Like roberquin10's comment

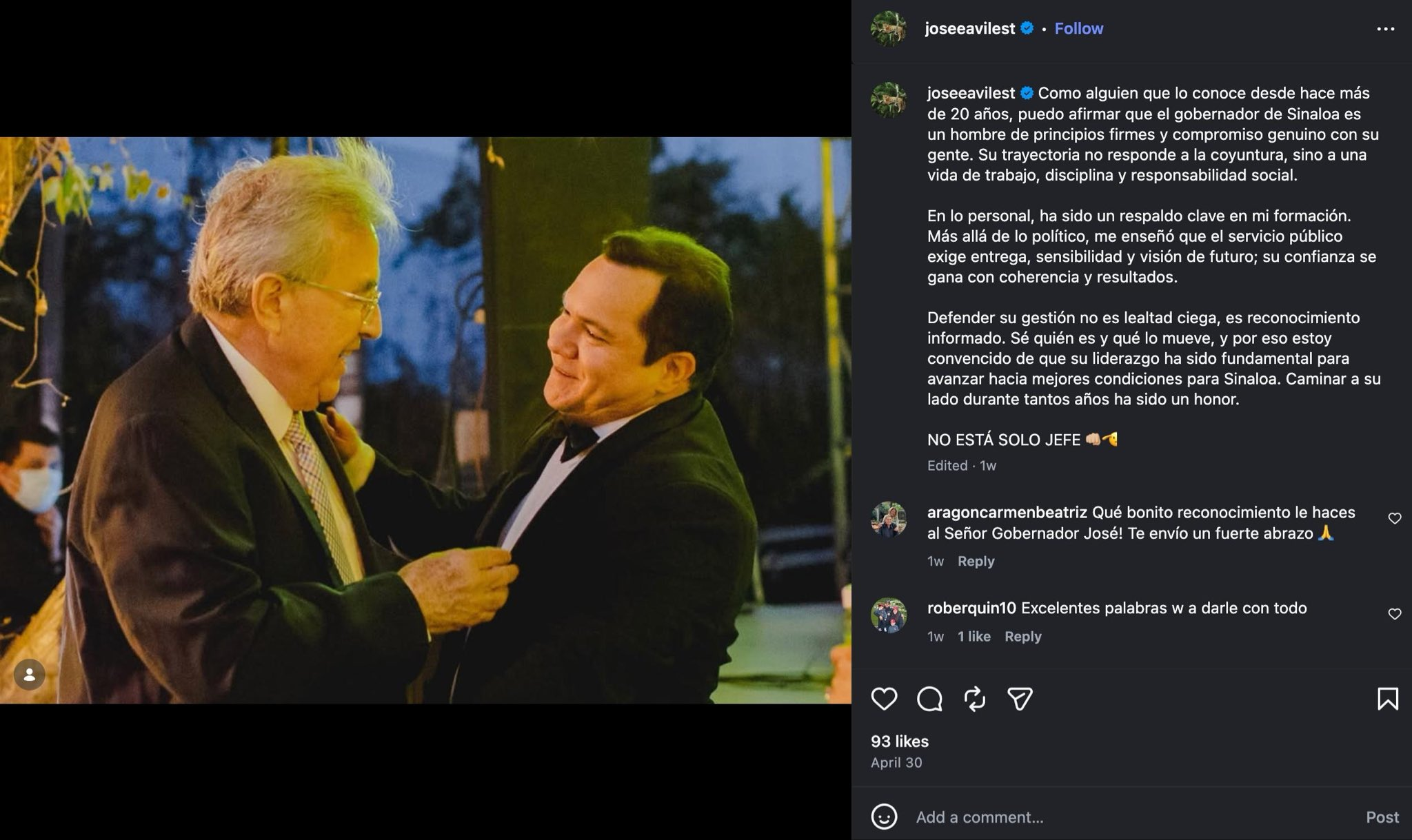point(1395,614)
